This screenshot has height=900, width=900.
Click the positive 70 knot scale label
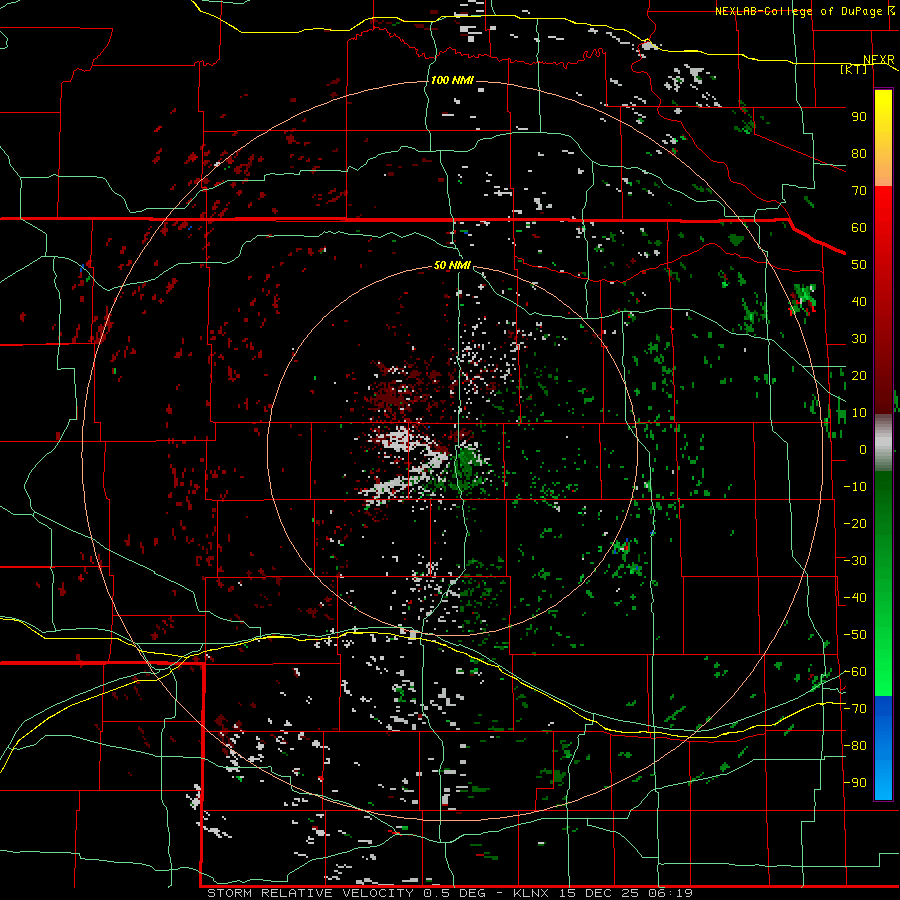(859, 191)
